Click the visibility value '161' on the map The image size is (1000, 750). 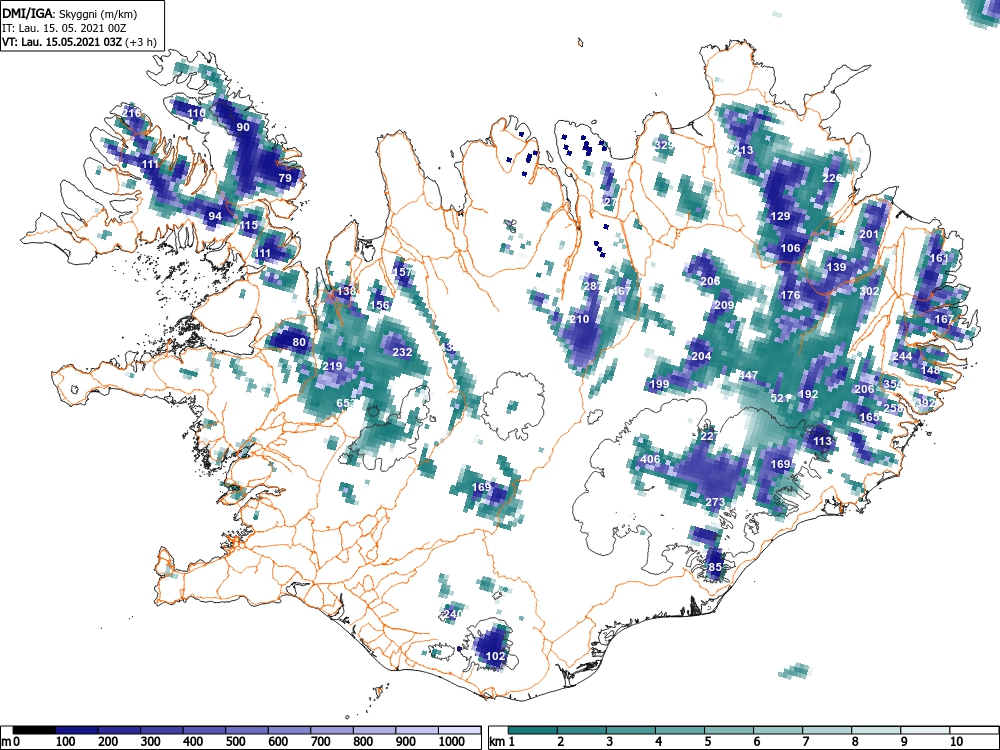pos(939,258)
